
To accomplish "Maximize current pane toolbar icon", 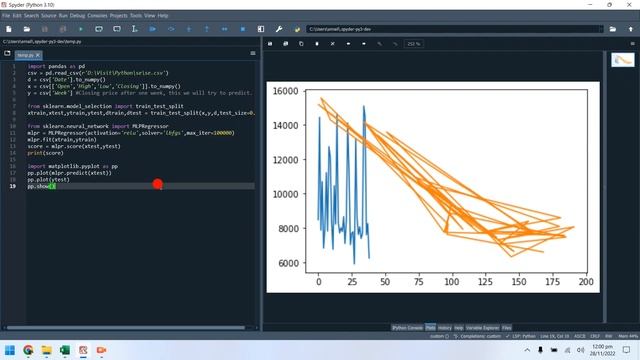I will [x=261, y=29].
